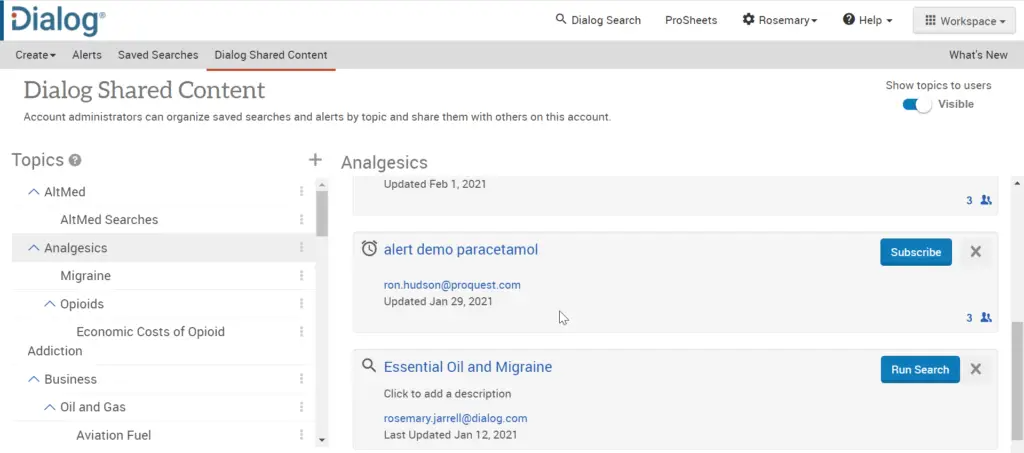Open options menu for Migraine topic
This screenshot has width=1024, height=453.
point(301,275)
